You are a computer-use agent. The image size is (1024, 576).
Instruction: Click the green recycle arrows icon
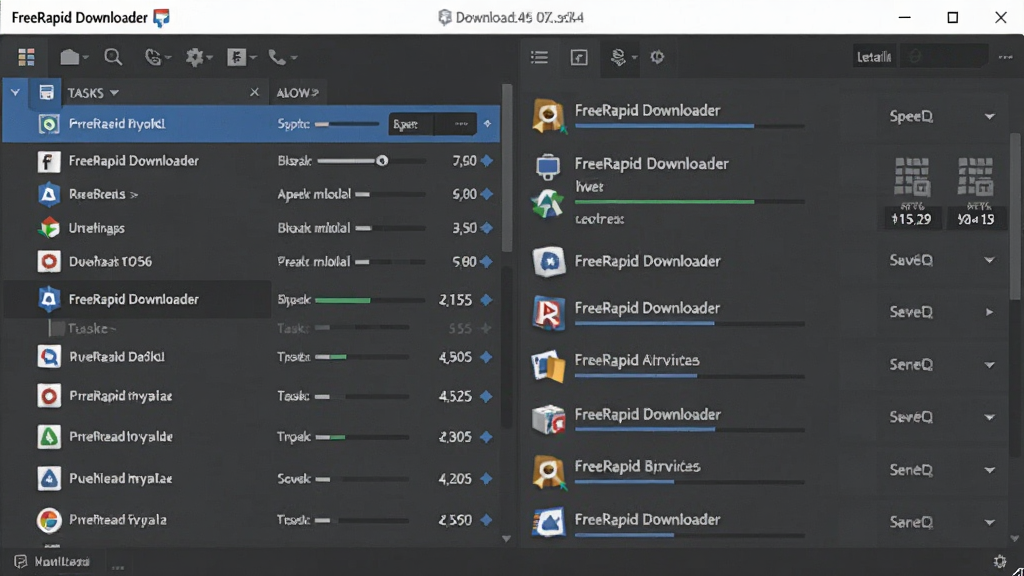[547, 204]
